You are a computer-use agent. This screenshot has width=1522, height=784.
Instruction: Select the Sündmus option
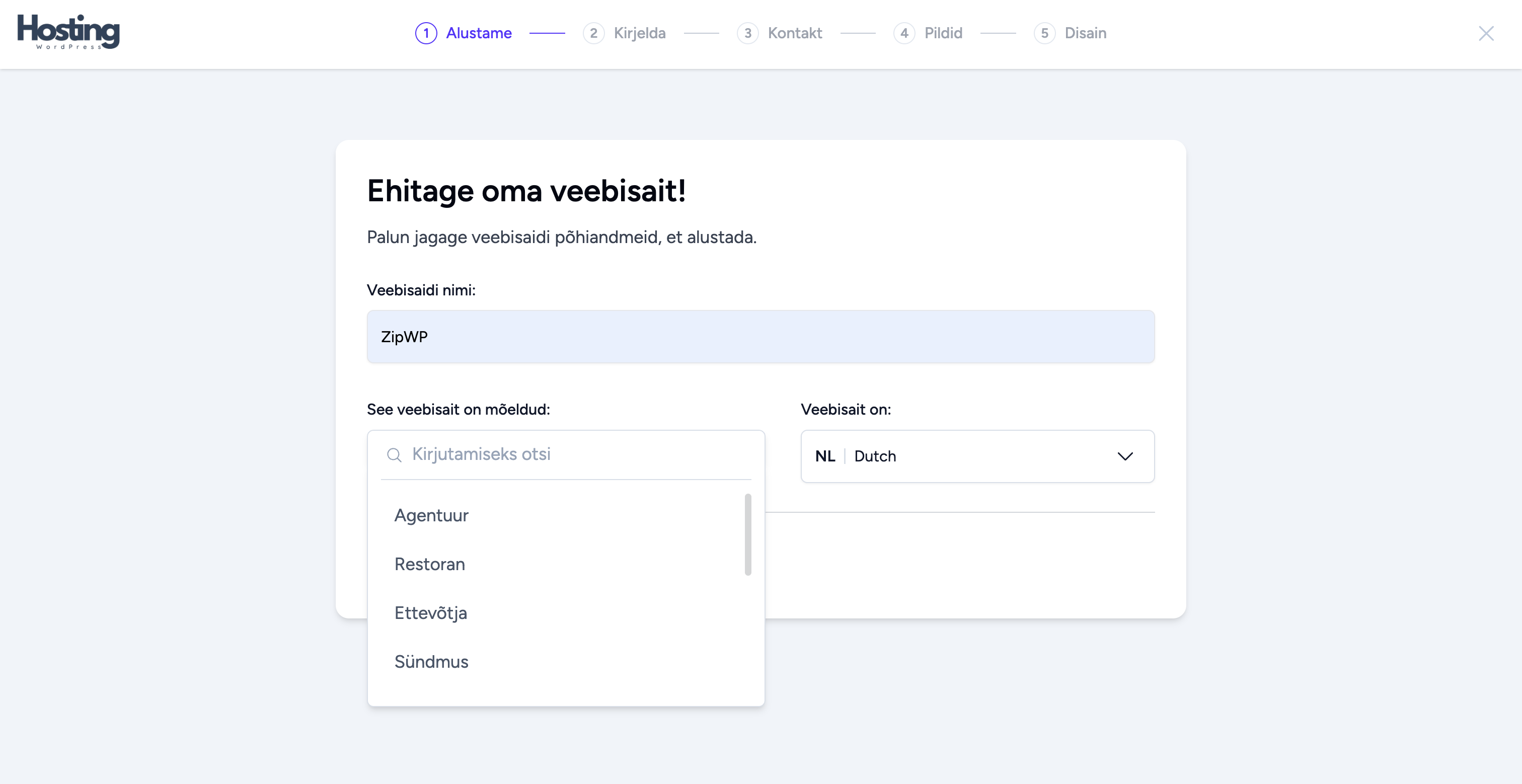point(431,662)
